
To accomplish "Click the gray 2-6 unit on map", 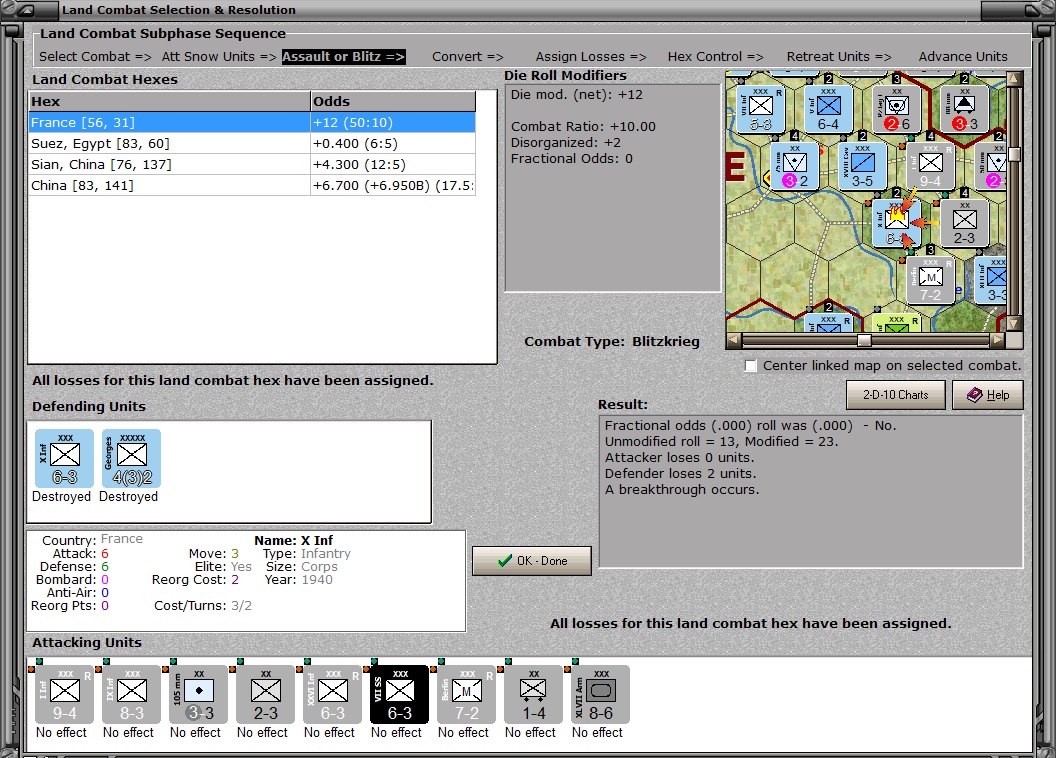I will 896,108.
